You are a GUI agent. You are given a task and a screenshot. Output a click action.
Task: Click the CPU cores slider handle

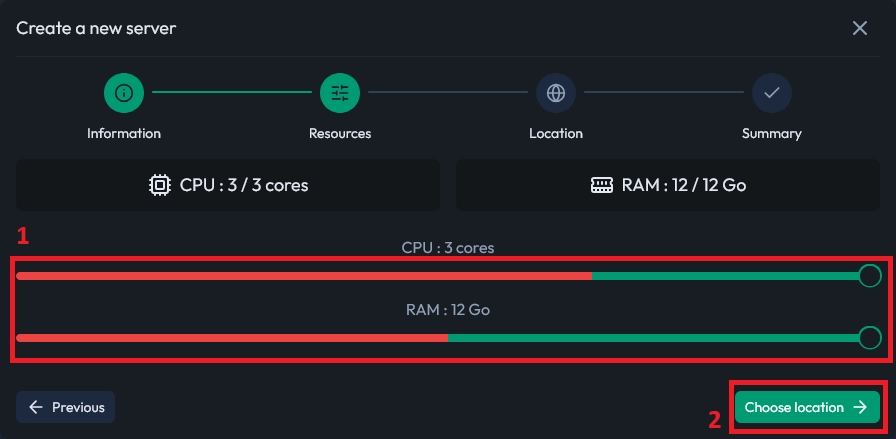pos(870,275)
